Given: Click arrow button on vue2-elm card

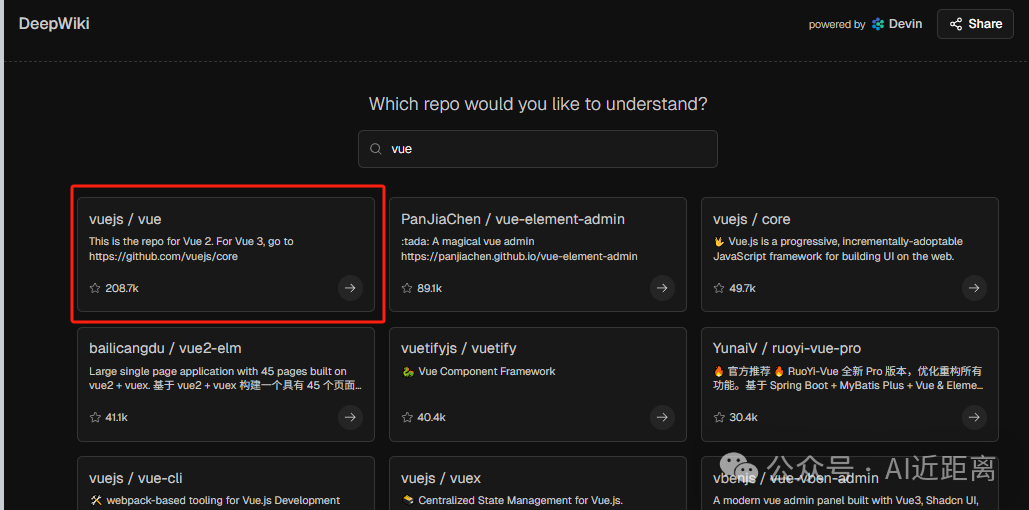Looking at the screenshot, I should [350, 417].
